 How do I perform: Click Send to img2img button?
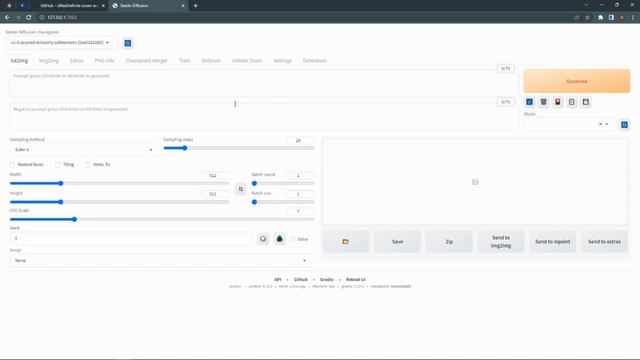[501, 242]
